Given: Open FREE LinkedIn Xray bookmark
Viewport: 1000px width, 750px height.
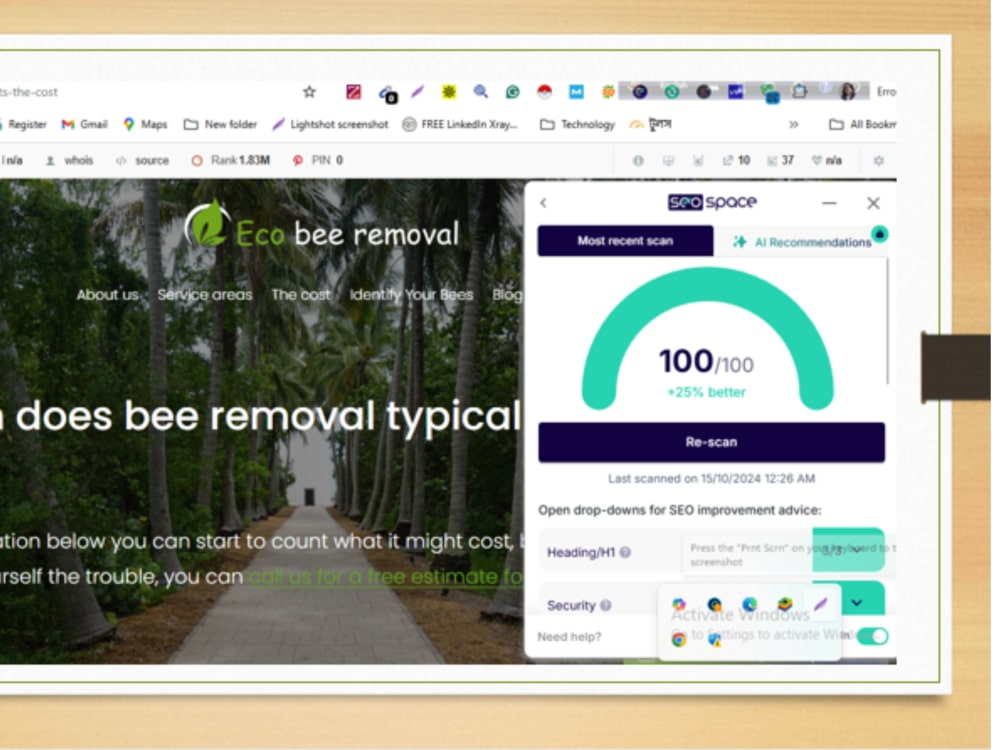Looking at the screenshot, I should point(460,124).
